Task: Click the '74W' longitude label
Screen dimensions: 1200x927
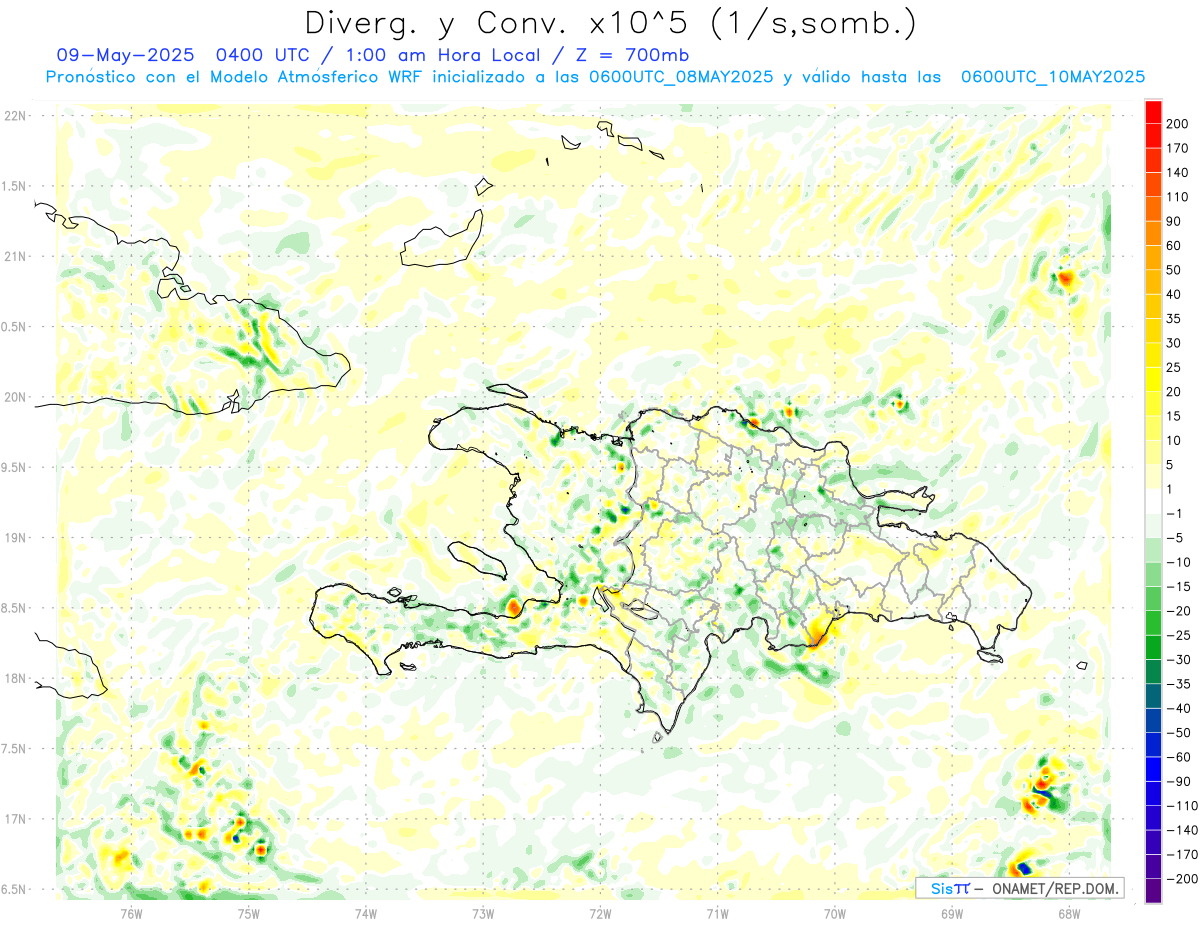Action: pos(365,913)
